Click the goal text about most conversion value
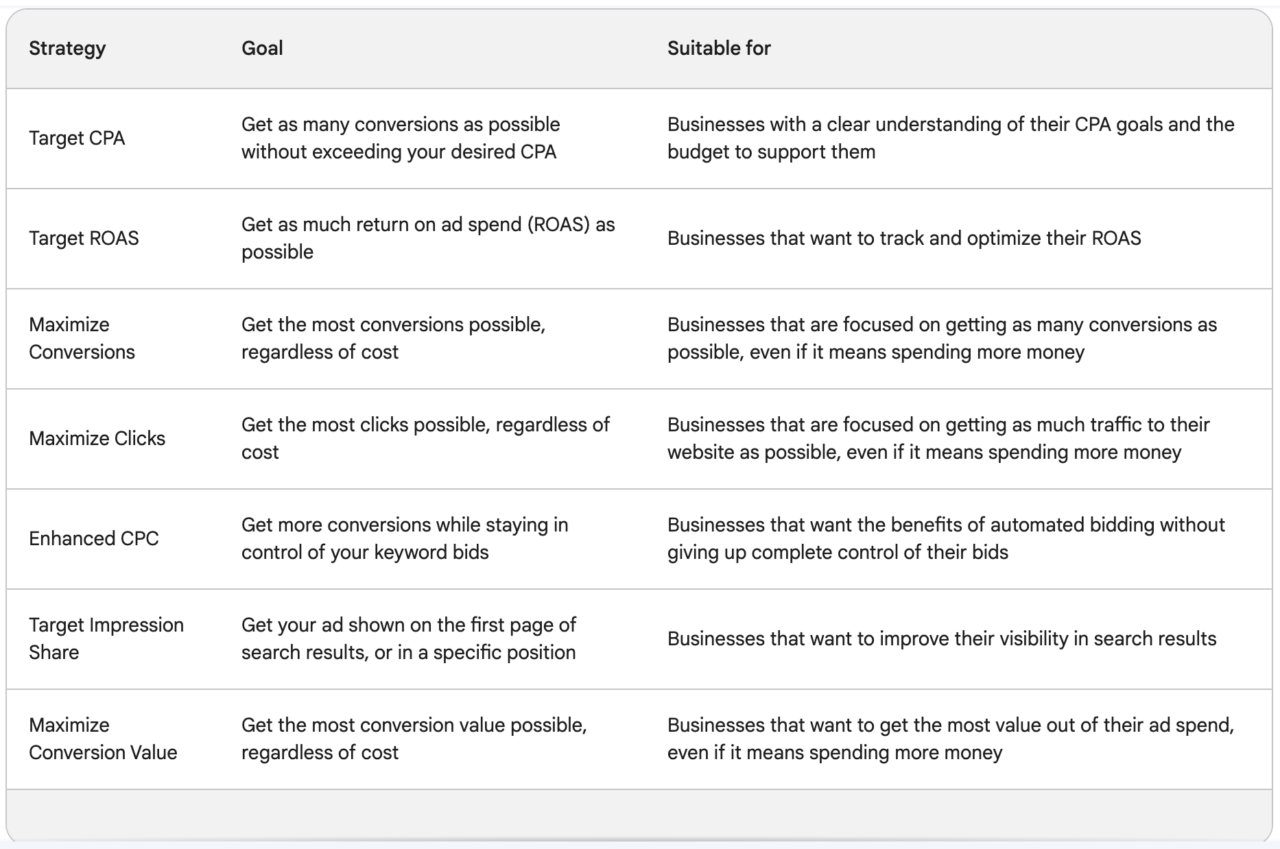 coord(413,738)
